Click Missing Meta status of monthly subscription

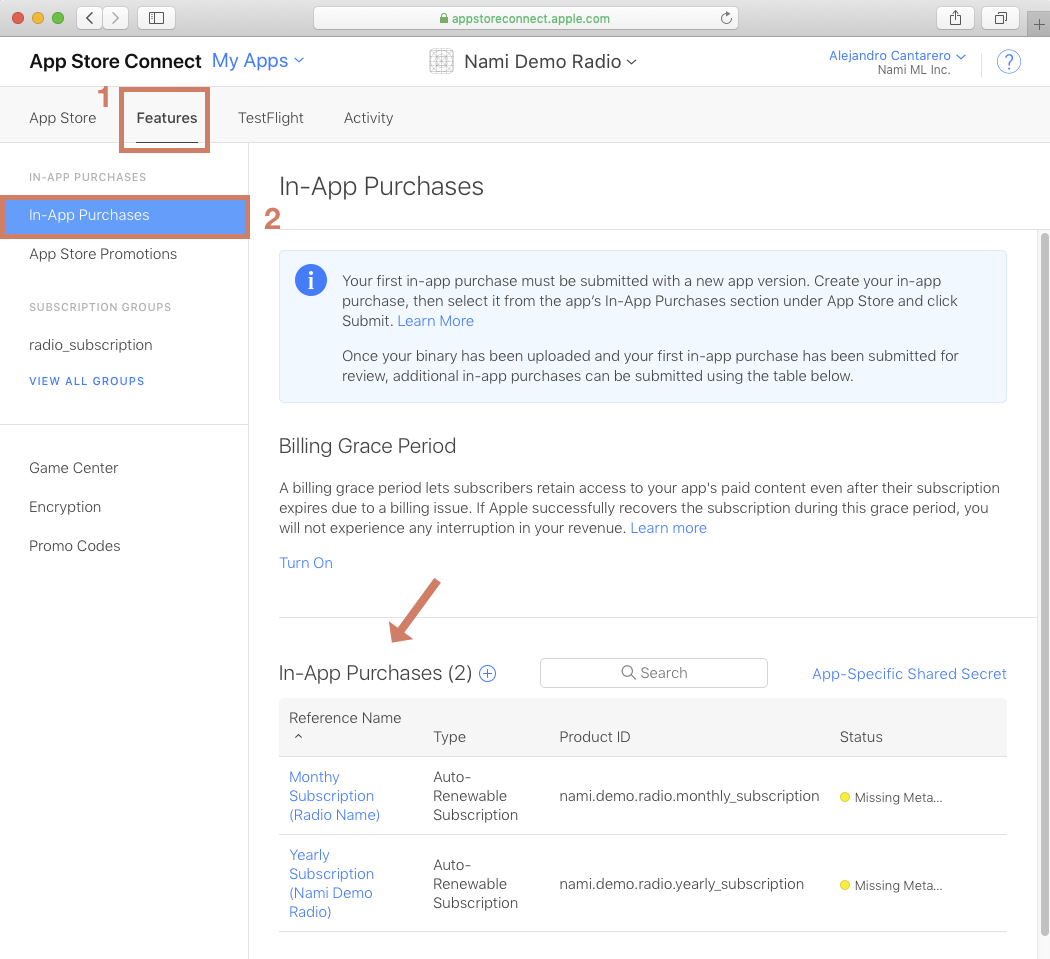pos(891,798)
